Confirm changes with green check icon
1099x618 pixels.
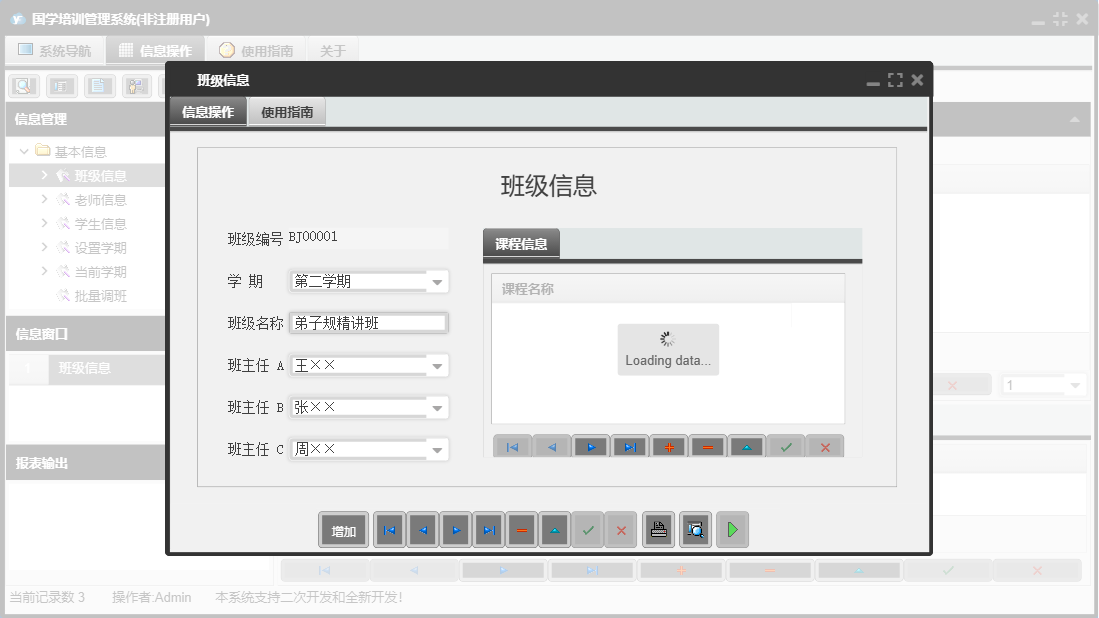(x=588, y=530)
